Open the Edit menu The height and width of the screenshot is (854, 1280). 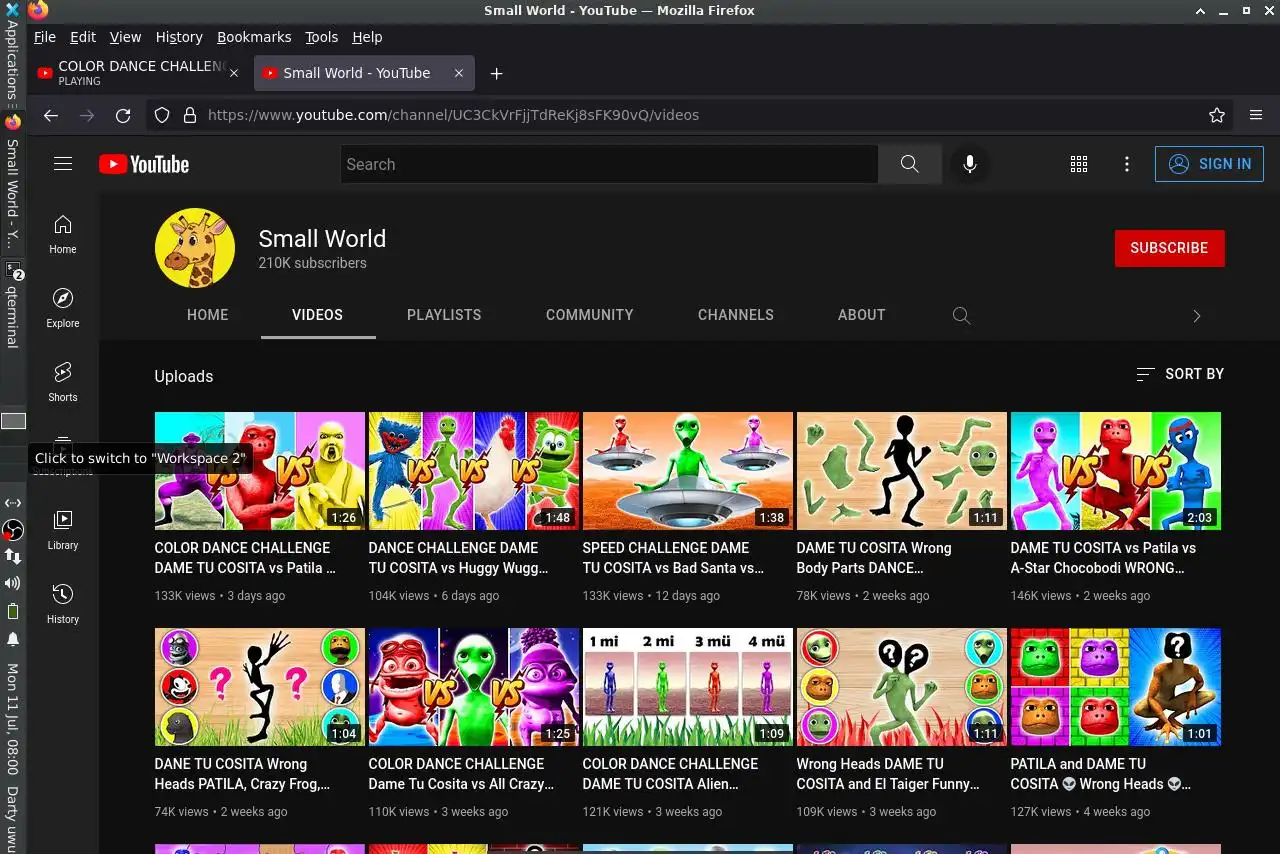coord(83,37)
